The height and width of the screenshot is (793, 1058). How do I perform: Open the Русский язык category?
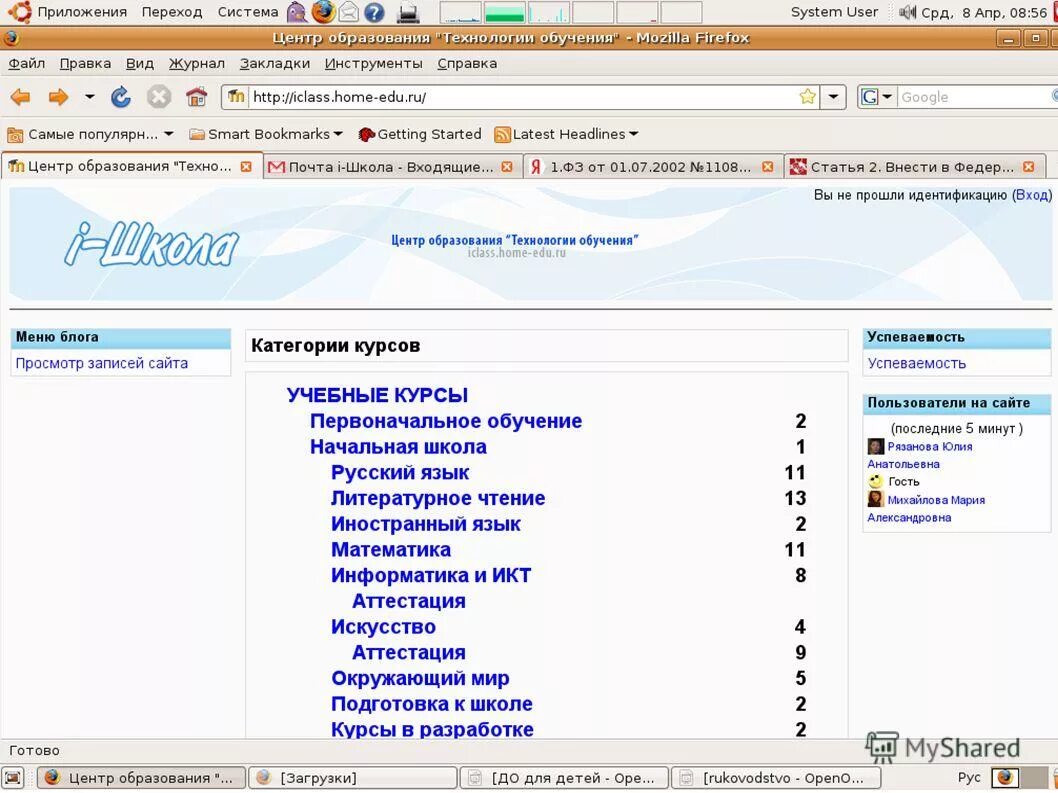click(399, 472)
